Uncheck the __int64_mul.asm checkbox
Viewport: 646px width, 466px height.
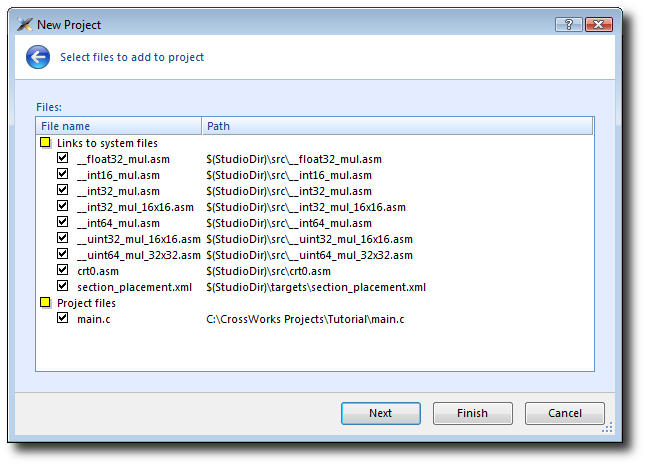click(63, 223)
